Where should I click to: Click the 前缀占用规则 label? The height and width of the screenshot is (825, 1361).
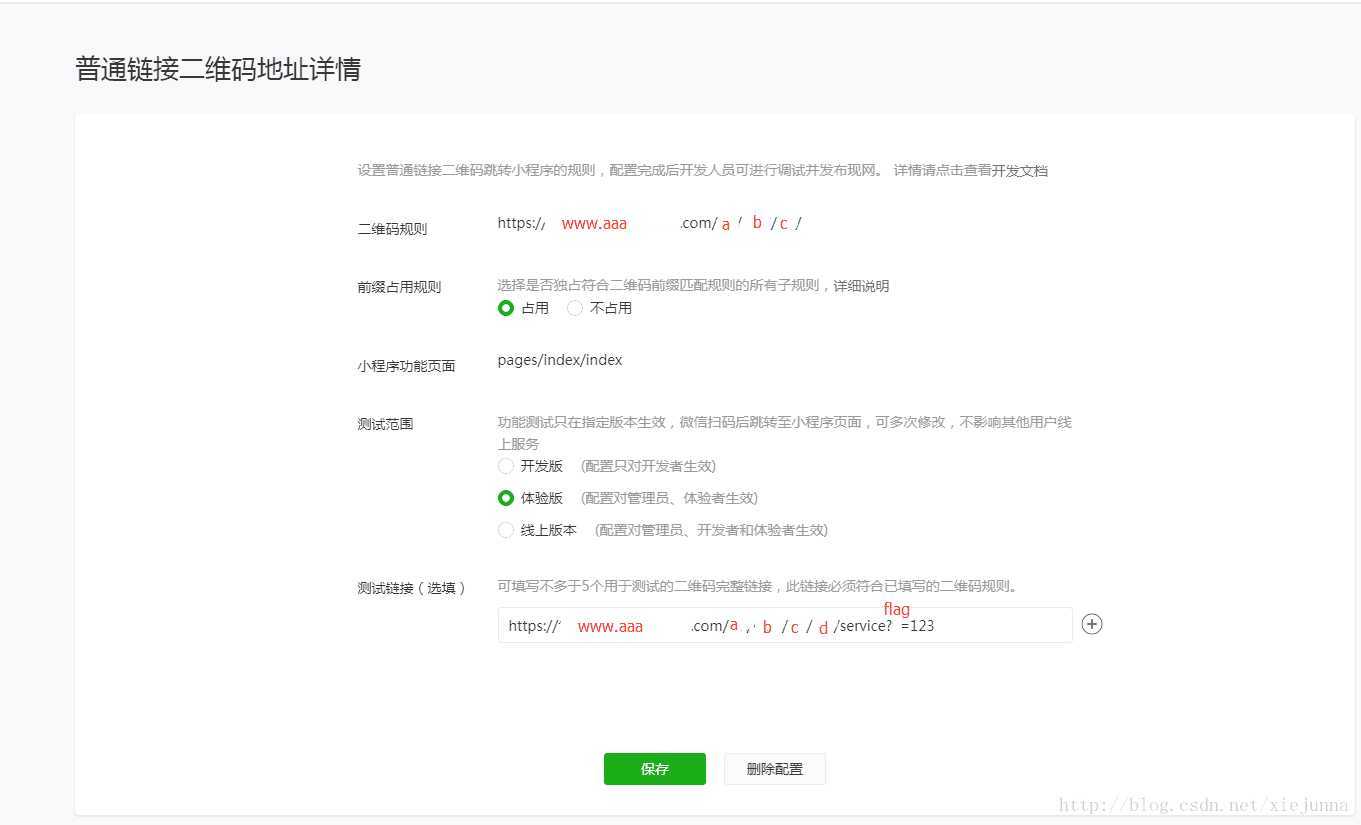coord(399,287)
